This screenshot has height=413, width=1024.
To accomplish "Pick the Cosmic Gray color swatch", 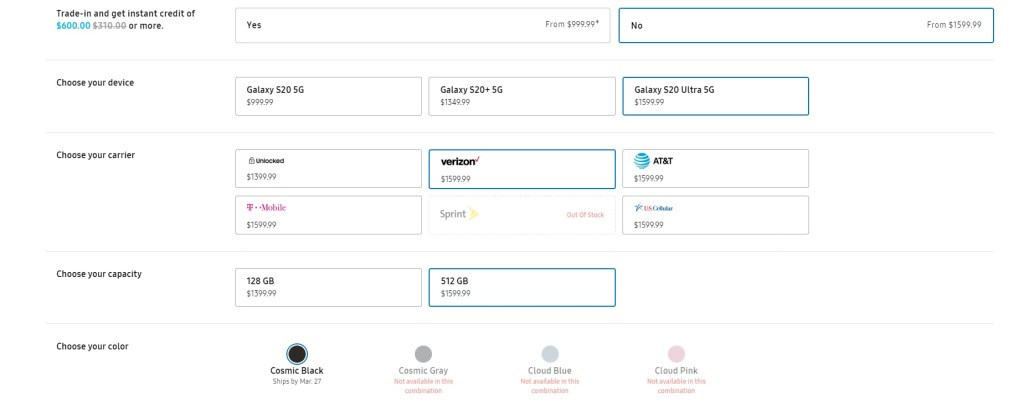I will [423, 353].
